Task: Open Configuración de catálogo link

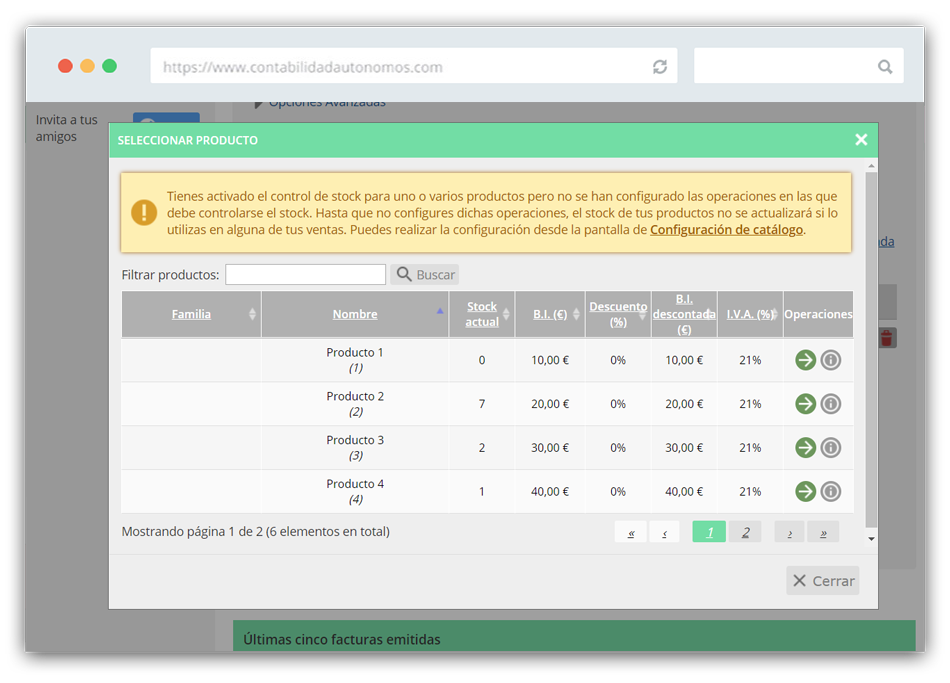Action: 726,230
